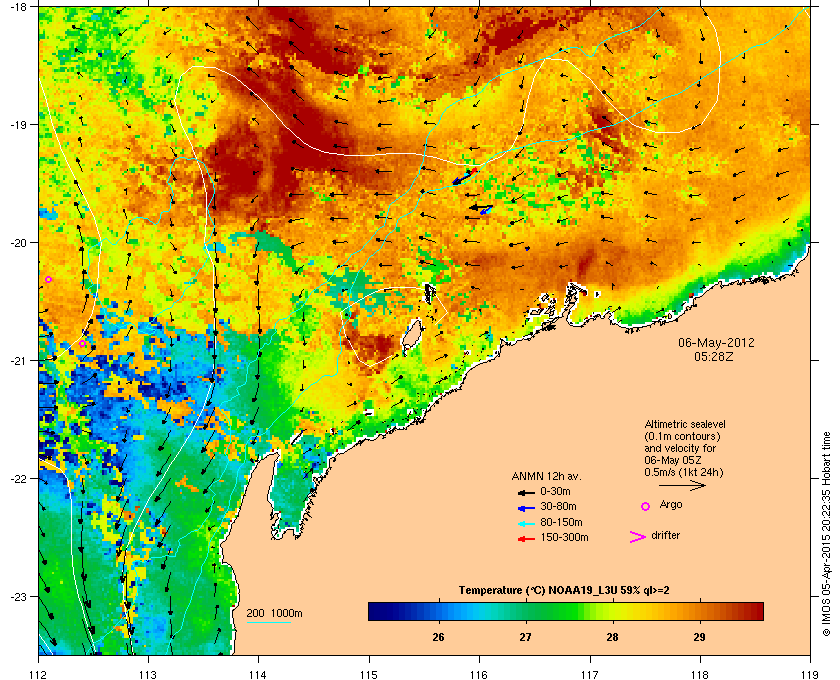Click the Argo float marker near latitude -20.3
840x680 pixels.
click(x=48, y=280)
